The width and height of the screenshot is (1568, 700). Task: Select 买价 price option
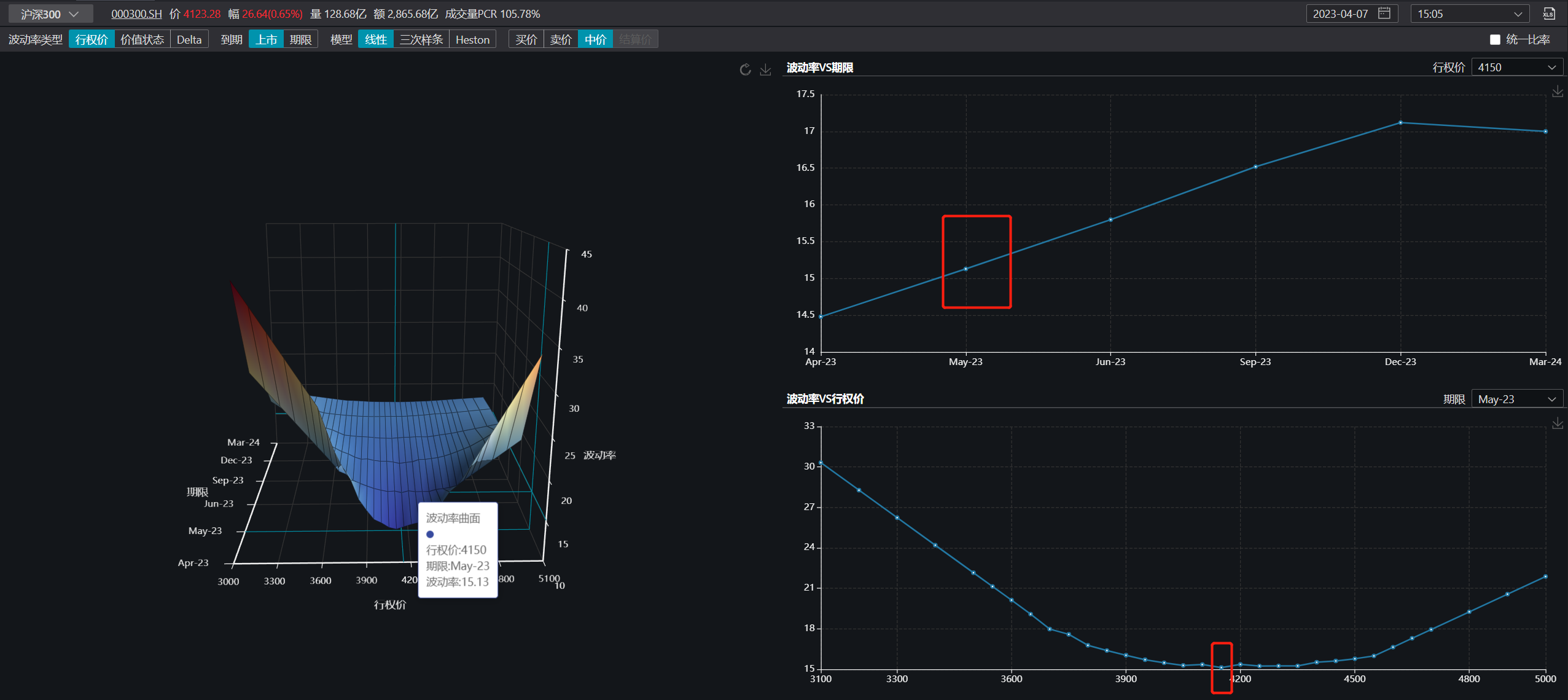[x=526, y=40]
